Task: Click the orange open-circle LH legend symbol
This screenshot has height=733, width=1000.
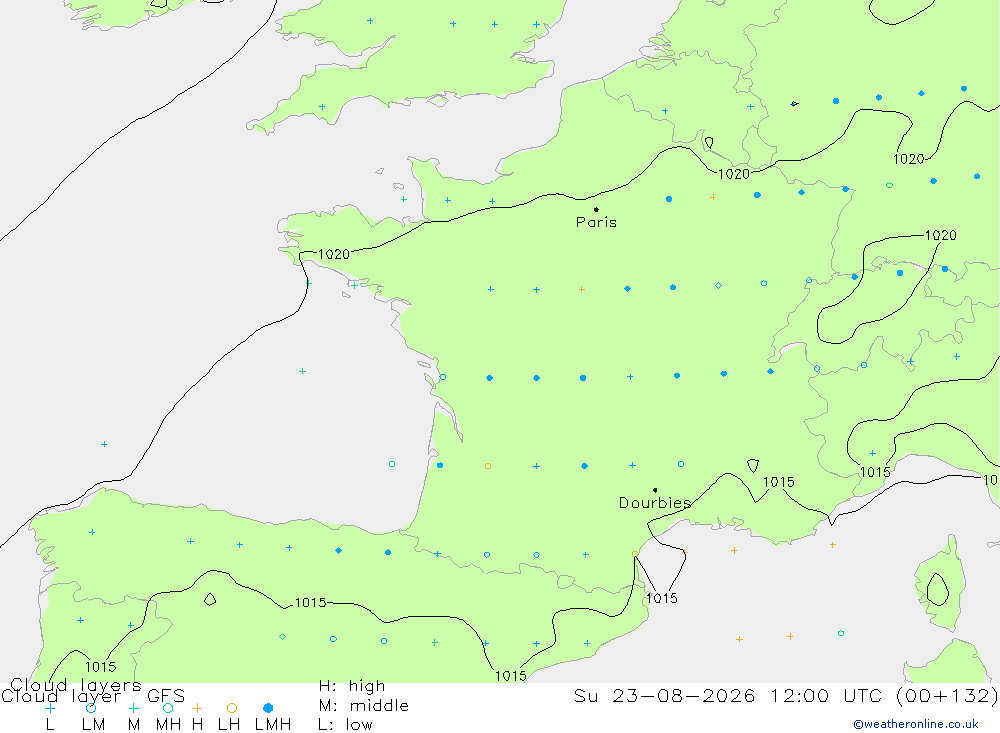Action: click(x=232, y=708)
